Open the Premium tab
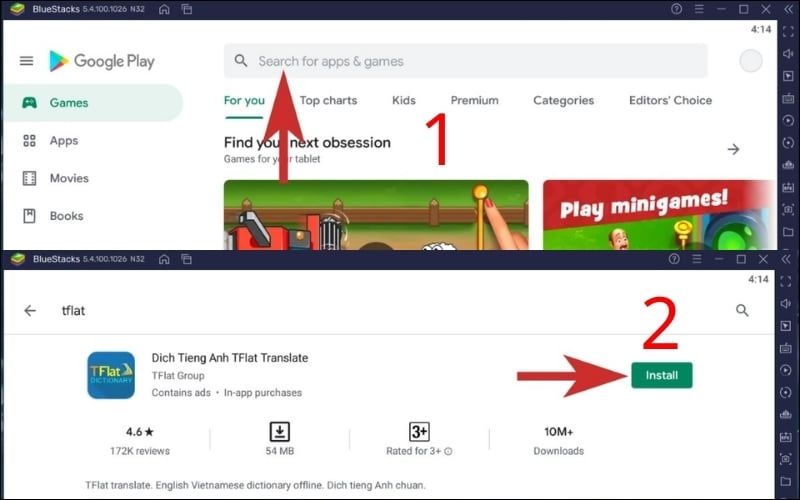This screenshot has height=500, width=800. pyautogui.click(x=474, y=101)
